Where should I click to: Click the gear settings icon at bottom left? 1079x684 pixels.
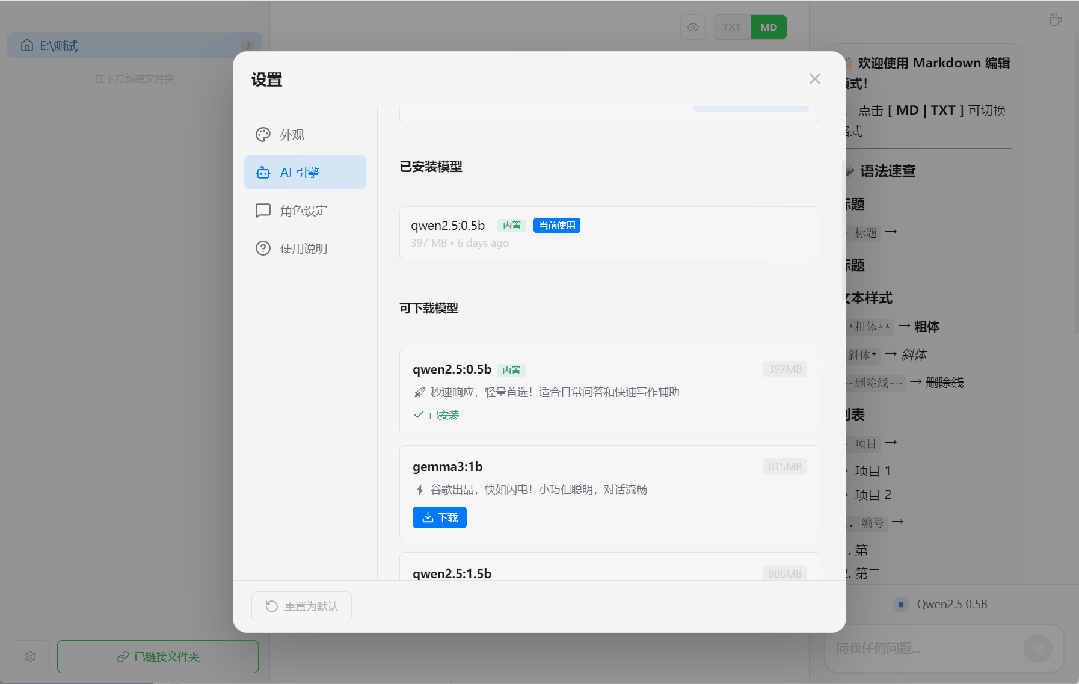[x=30, y=657]
